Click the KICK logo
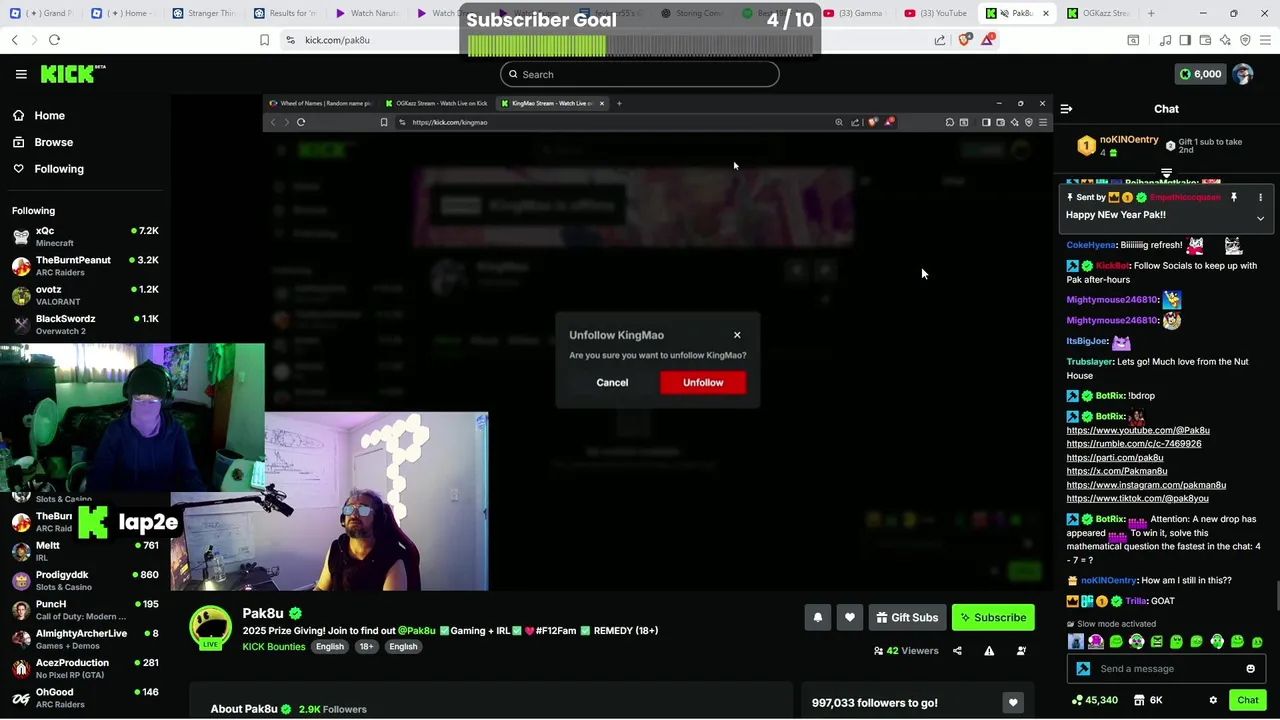Viewport: 1280px width, 720px height. tap(72, 74)
